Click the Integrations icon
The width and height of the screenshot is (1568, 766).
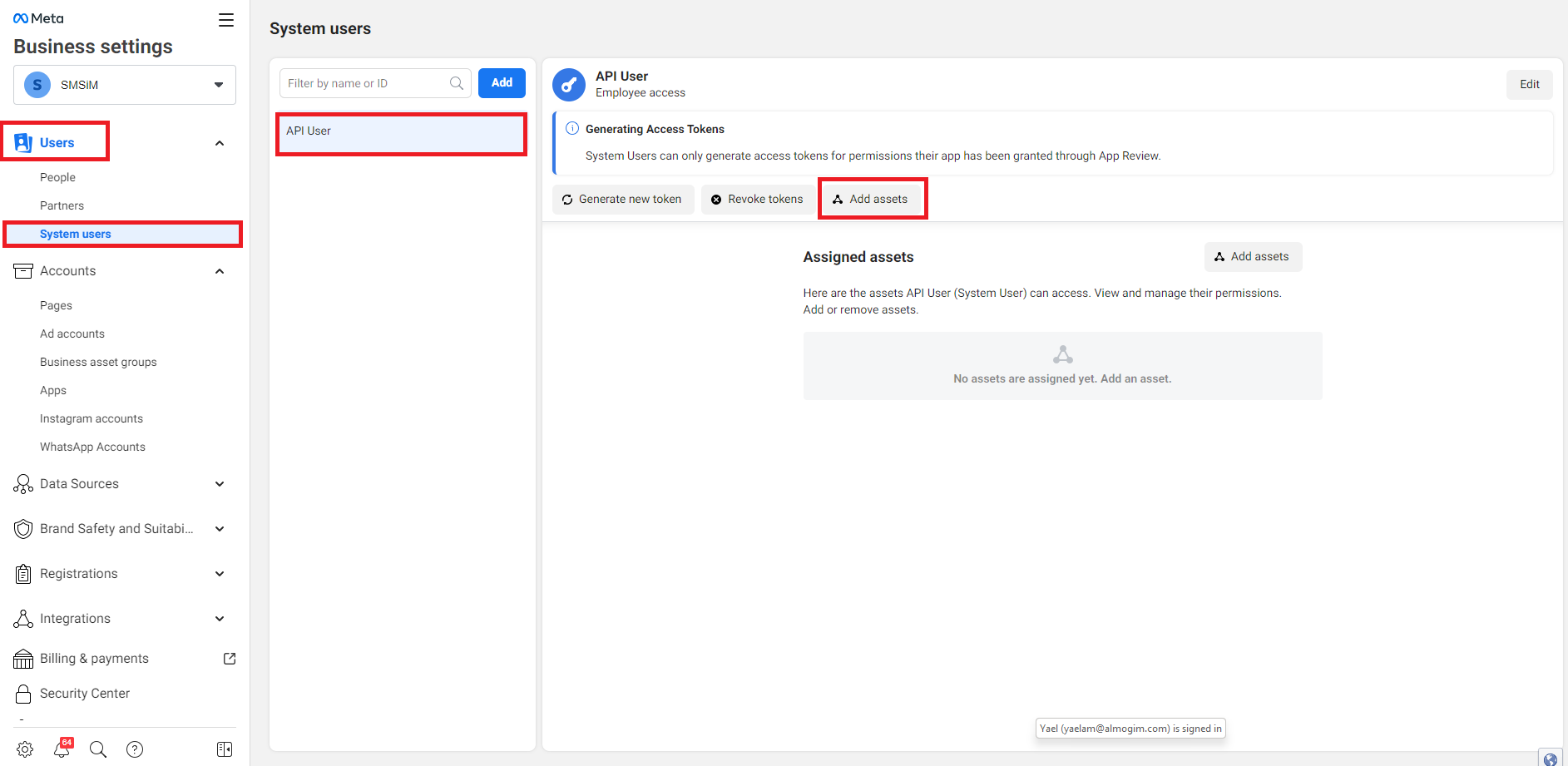coord(23,619)
